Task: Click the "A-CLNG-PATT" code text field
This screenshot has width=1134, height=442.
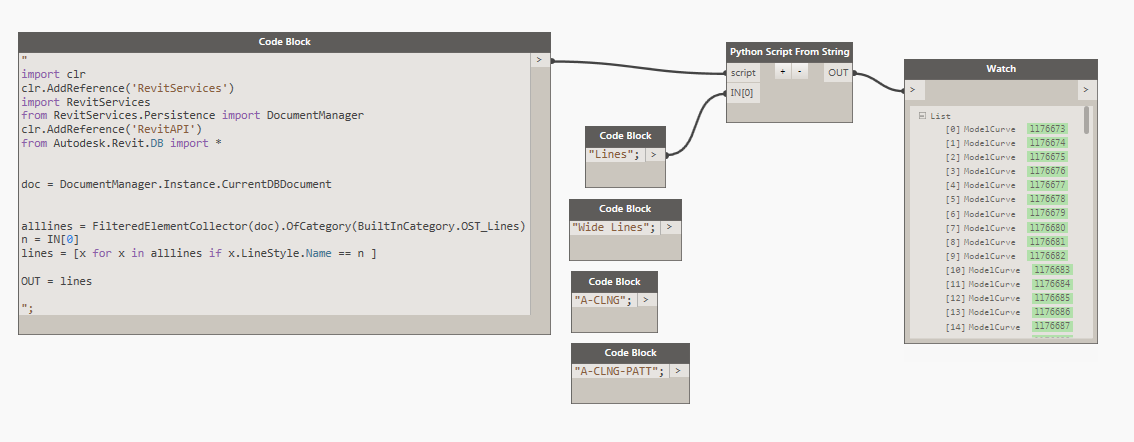Action: coord(621,370)
